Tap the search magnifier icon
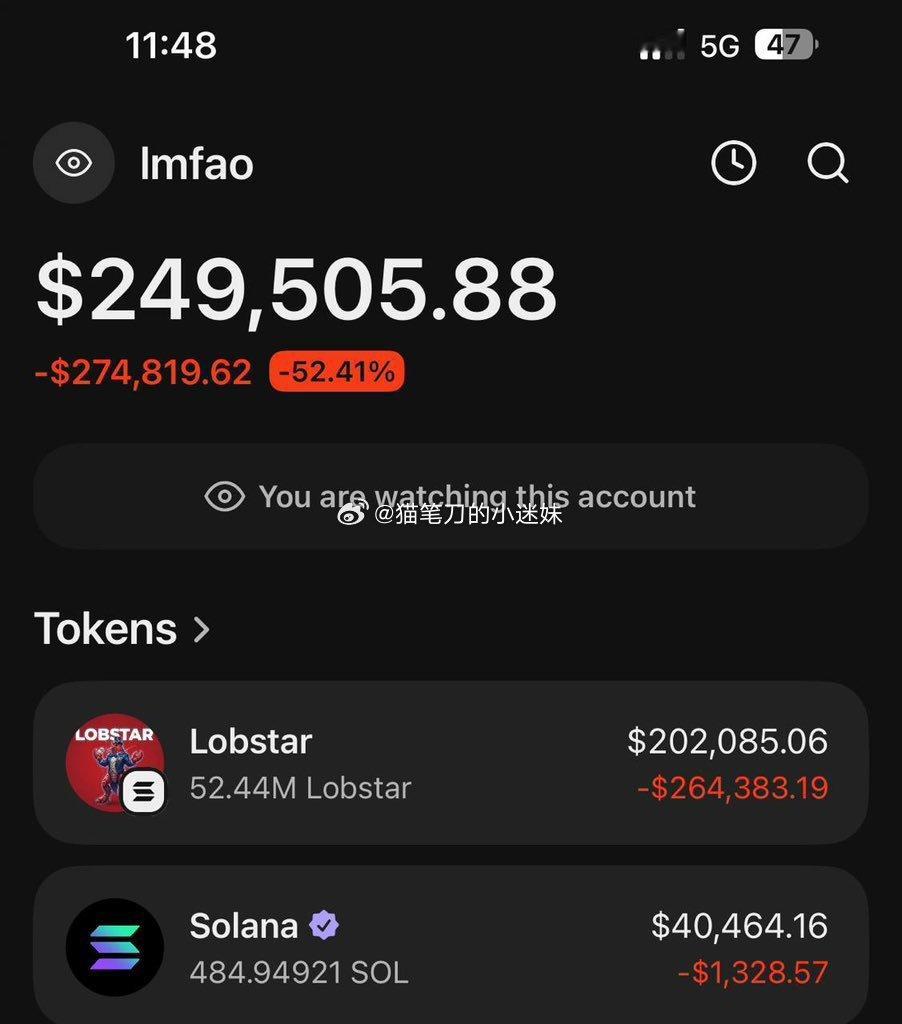This screenshot has width=902, height=1024. pos(827,162)
